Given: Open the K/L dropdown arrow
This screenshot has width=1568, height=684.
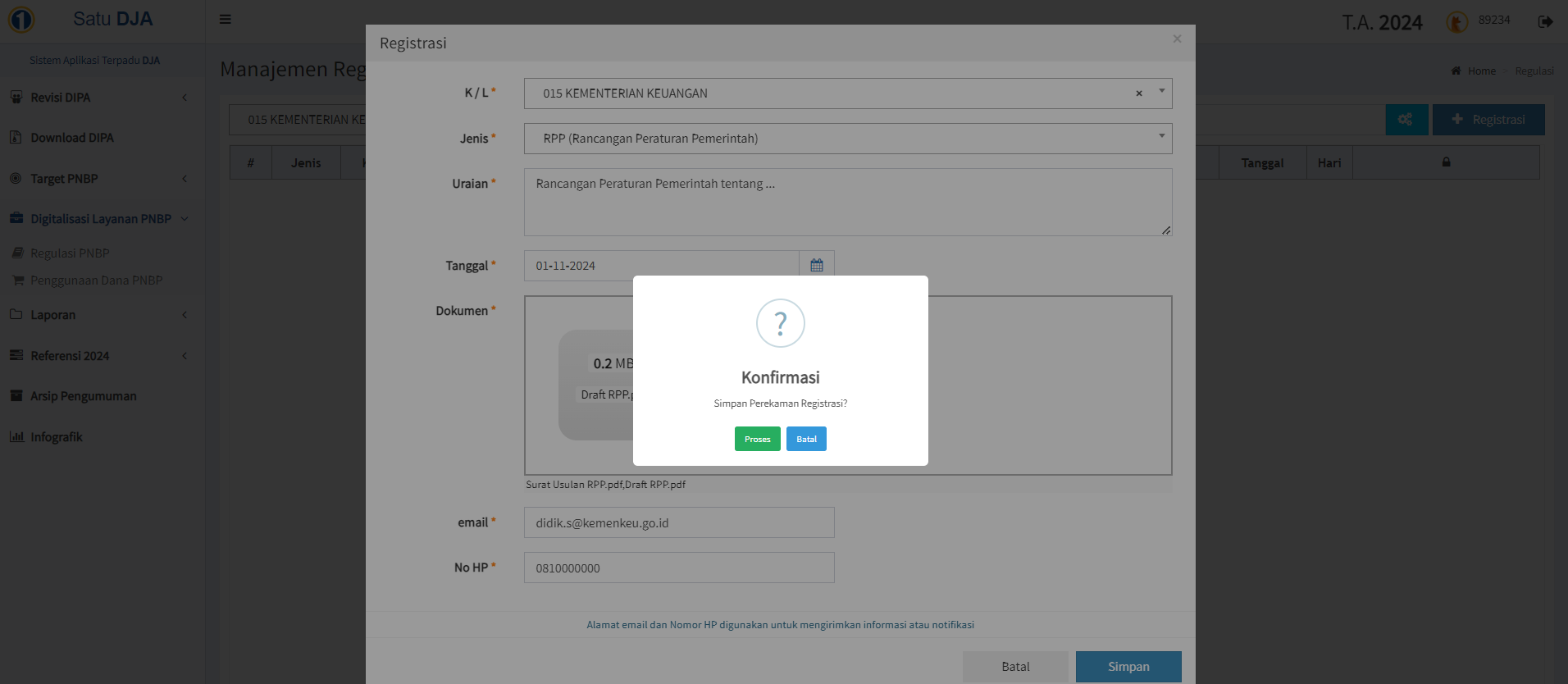Looking at the screenshot, I should [x=1161, y=92].
